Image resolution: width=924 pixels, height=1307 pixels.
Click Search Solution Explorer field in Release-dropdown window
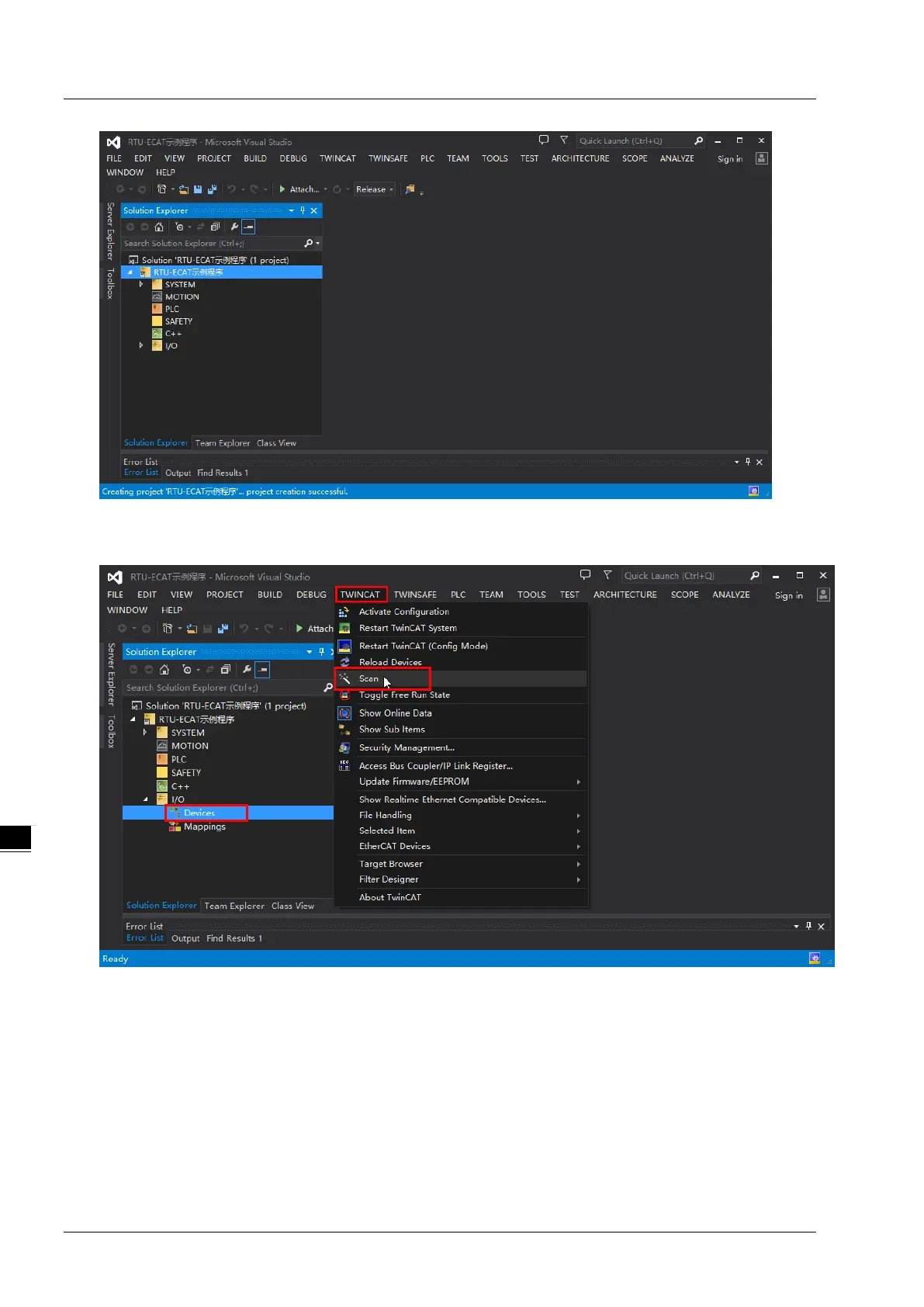point(213,244)
